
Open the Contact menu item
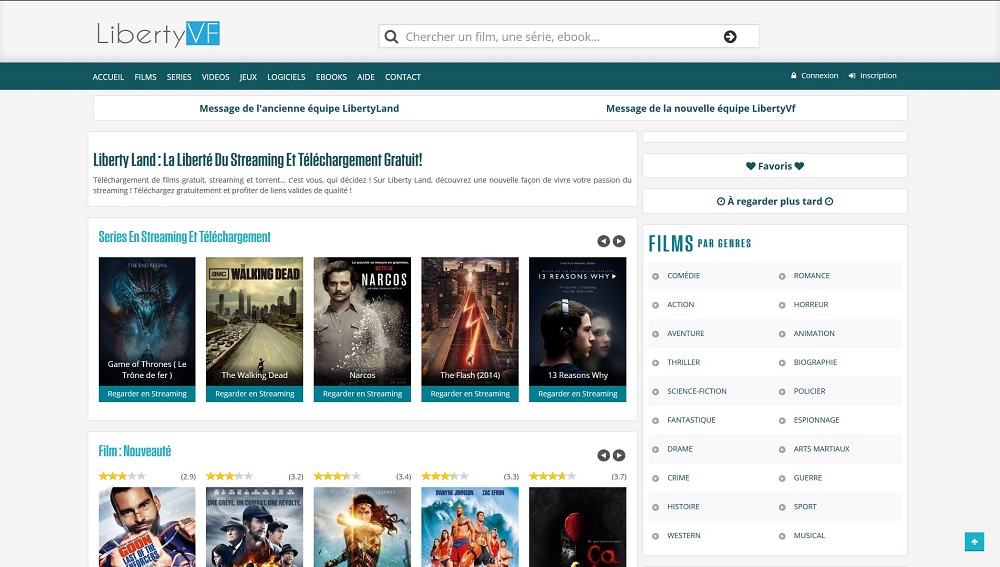click(x=403, y=77)
